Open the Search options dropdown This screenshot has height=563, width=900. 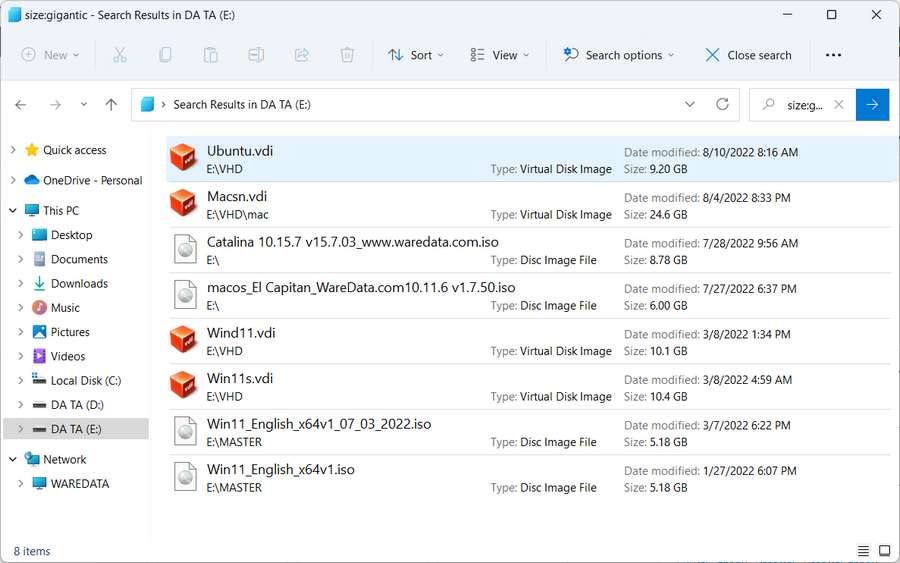tap(619, 55)
